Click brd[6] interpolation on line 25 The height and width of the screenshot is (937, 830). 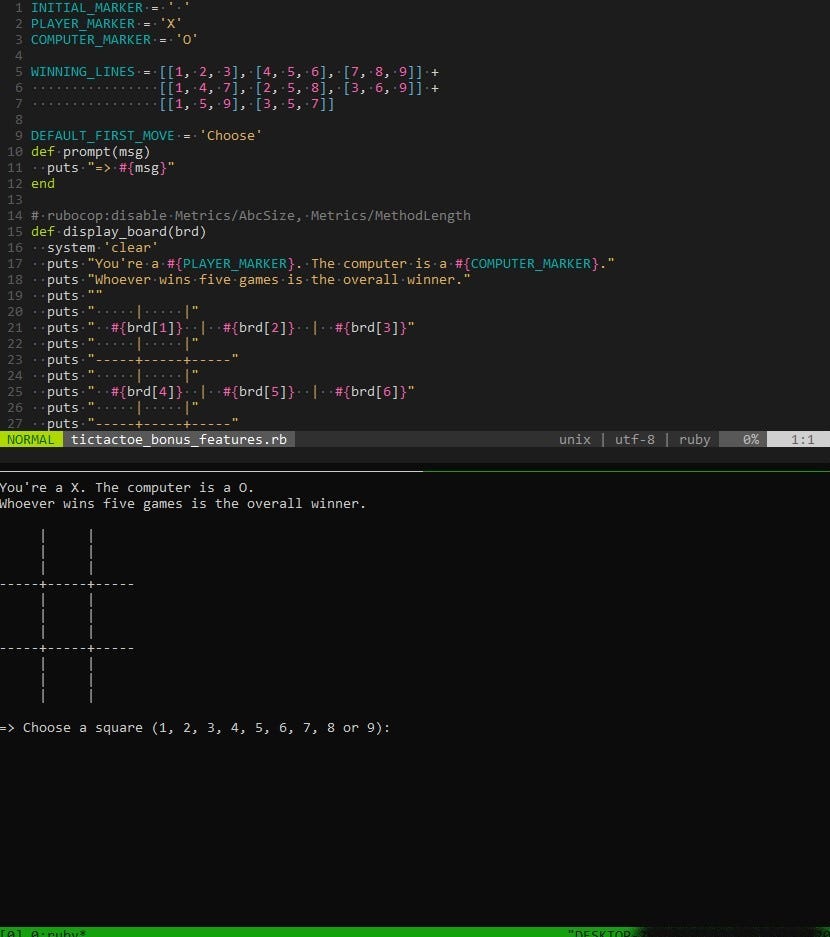(x=370, y=391)
